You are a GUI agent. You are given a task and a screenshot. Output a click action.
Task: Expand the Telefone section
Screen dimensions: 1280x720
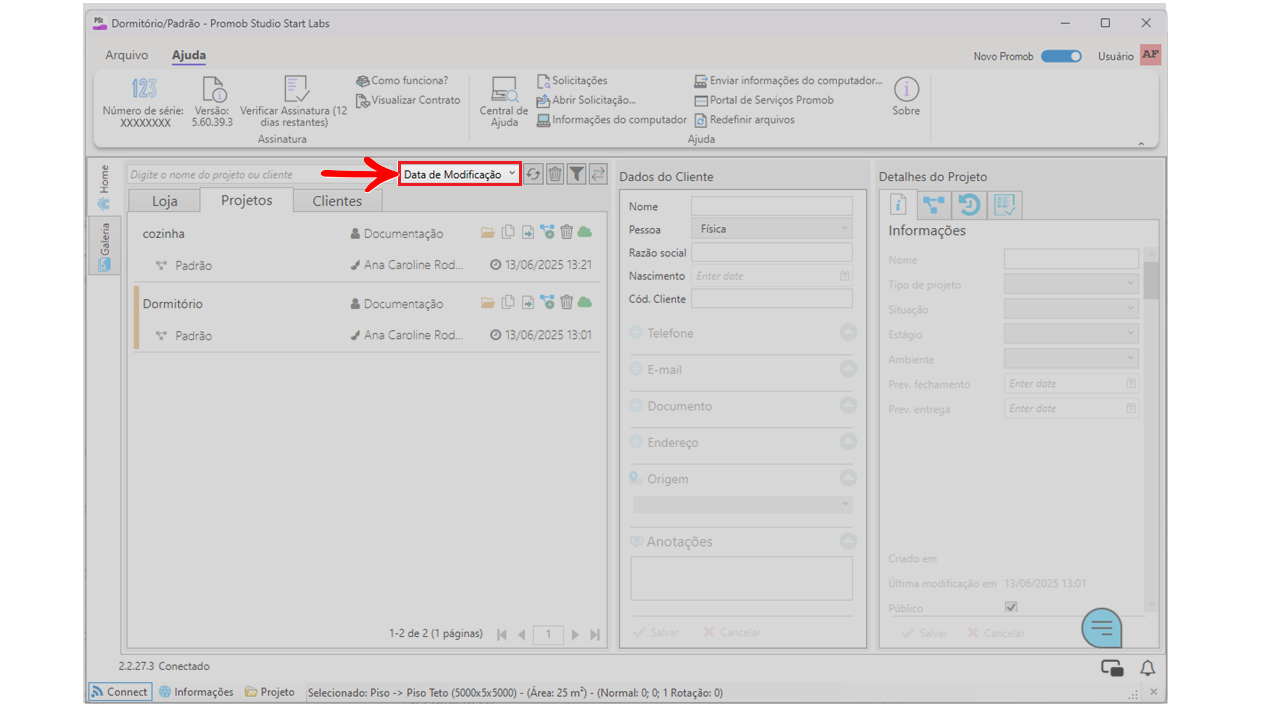848,333
